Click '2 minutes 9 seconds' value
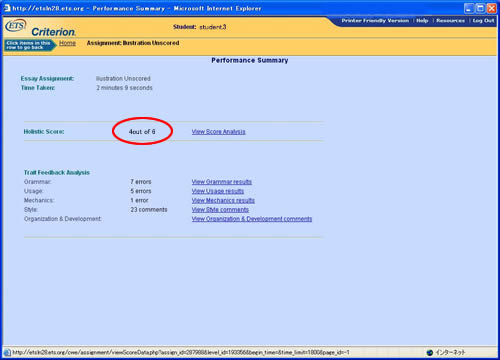 tap(124, 88)
